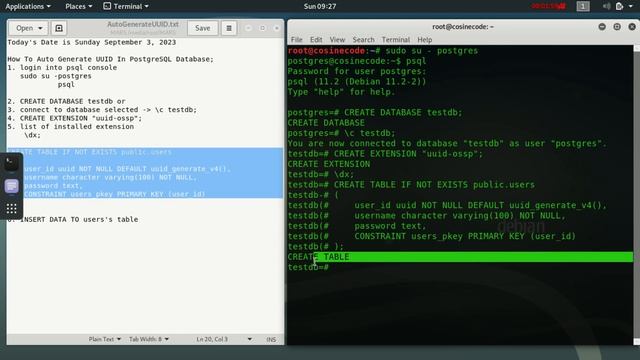Click the "Today's Date is Sunday" line
Image resolution: width=640 pixels, height=360 pixels.
point(91,42)
